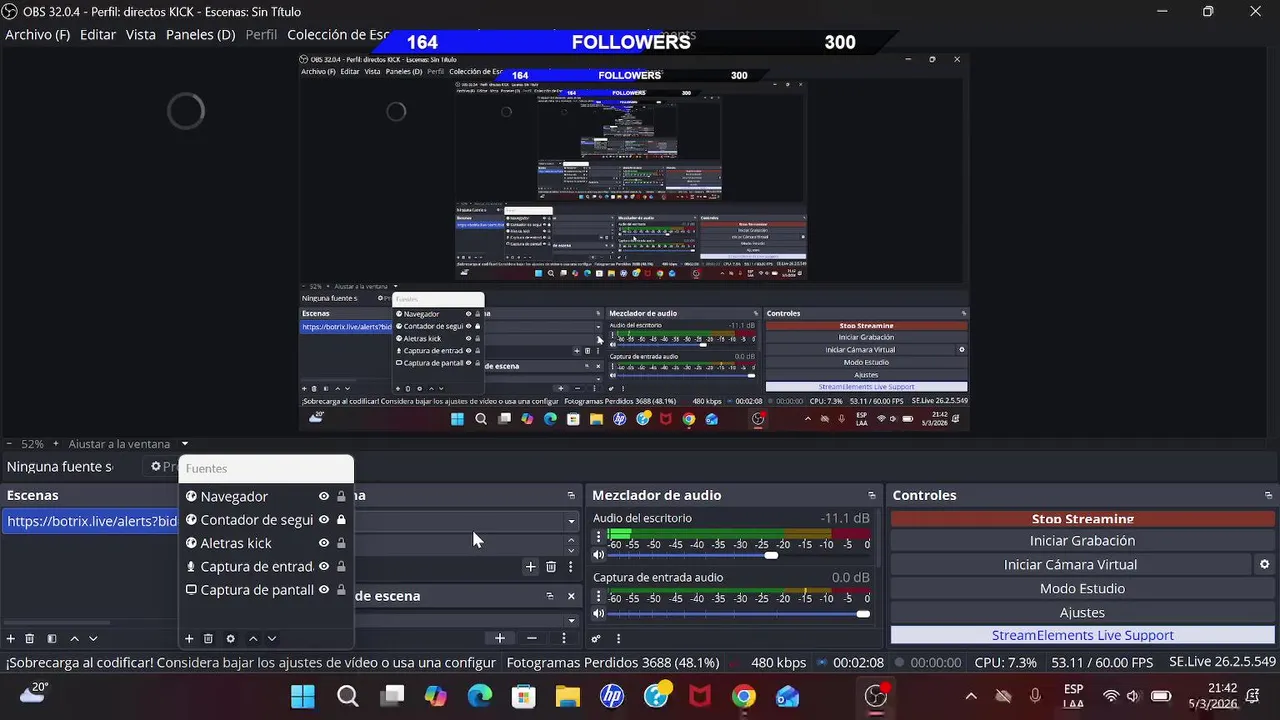Pop out the Mezclador de audio panel
The image size is (1280, 720).
click(872, 496)
